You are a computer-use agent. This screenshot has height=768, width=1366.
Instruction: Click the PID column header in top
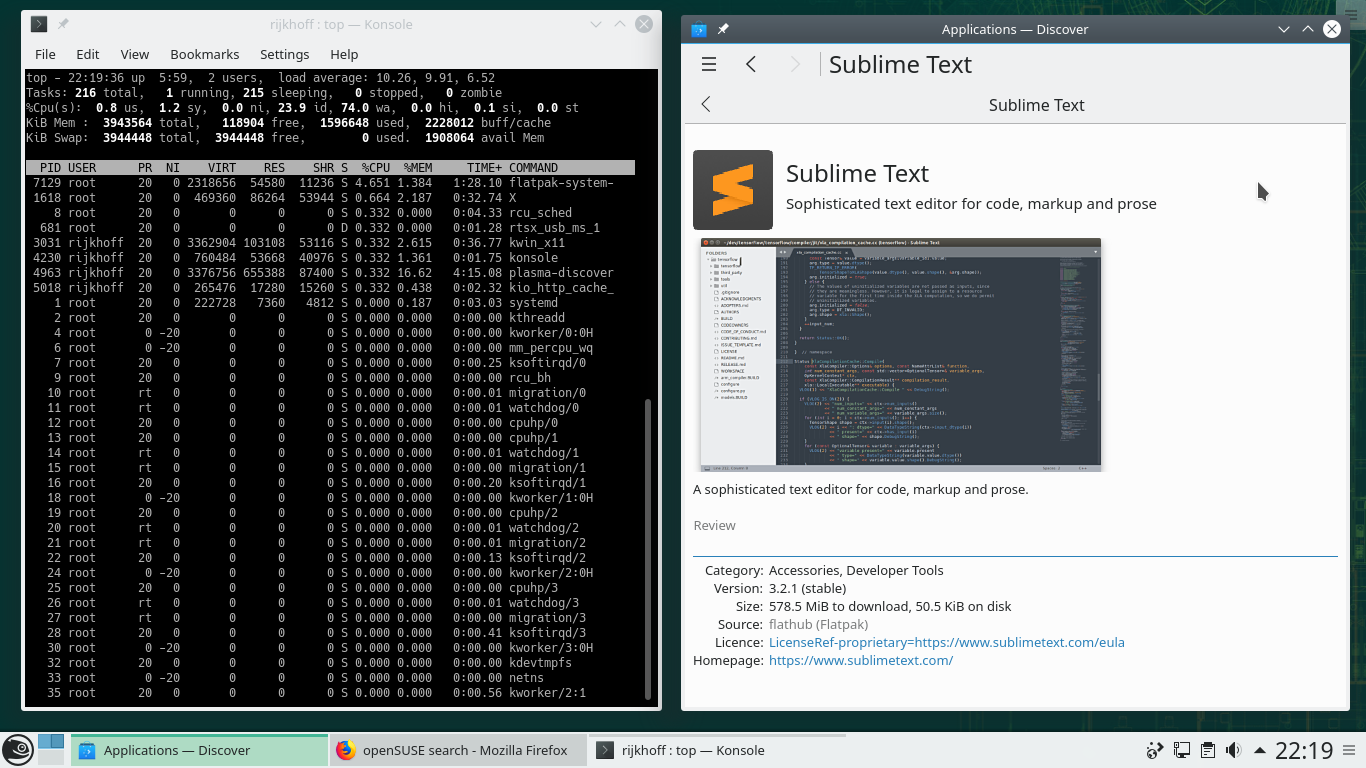[x=50, y=168]
